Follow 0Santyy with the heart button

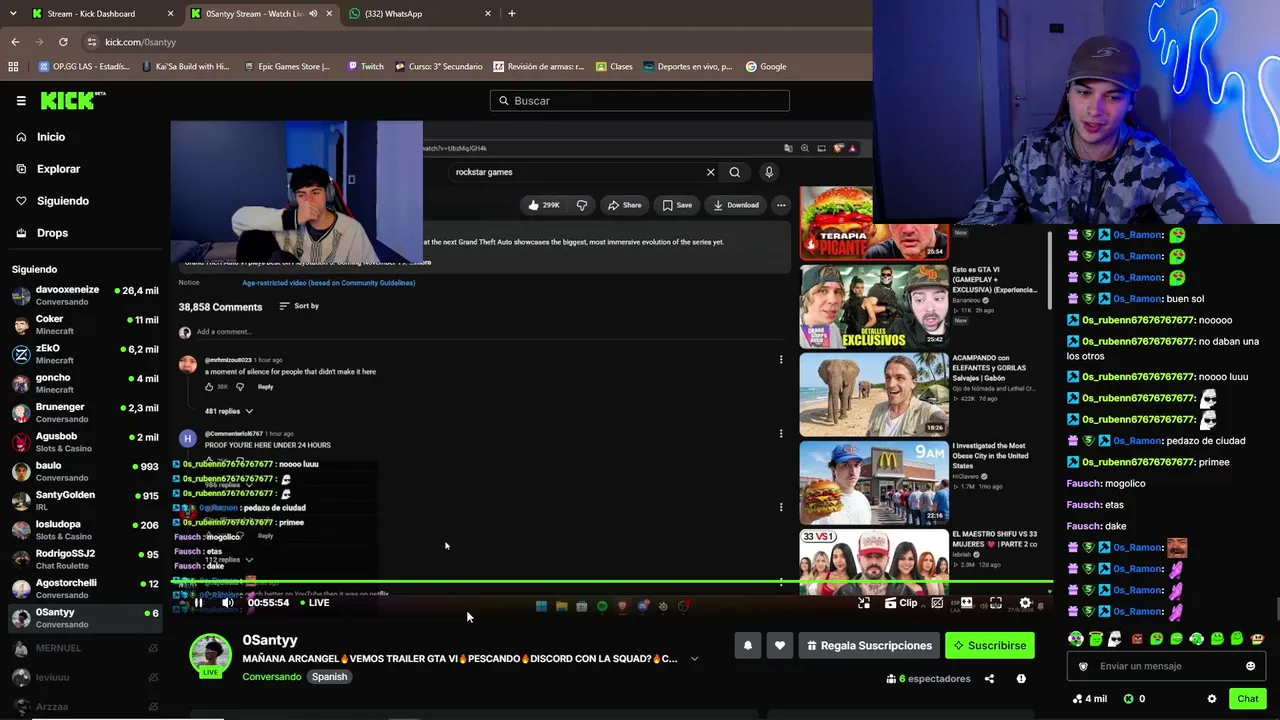pyautogui.click(x=780, y=645)
